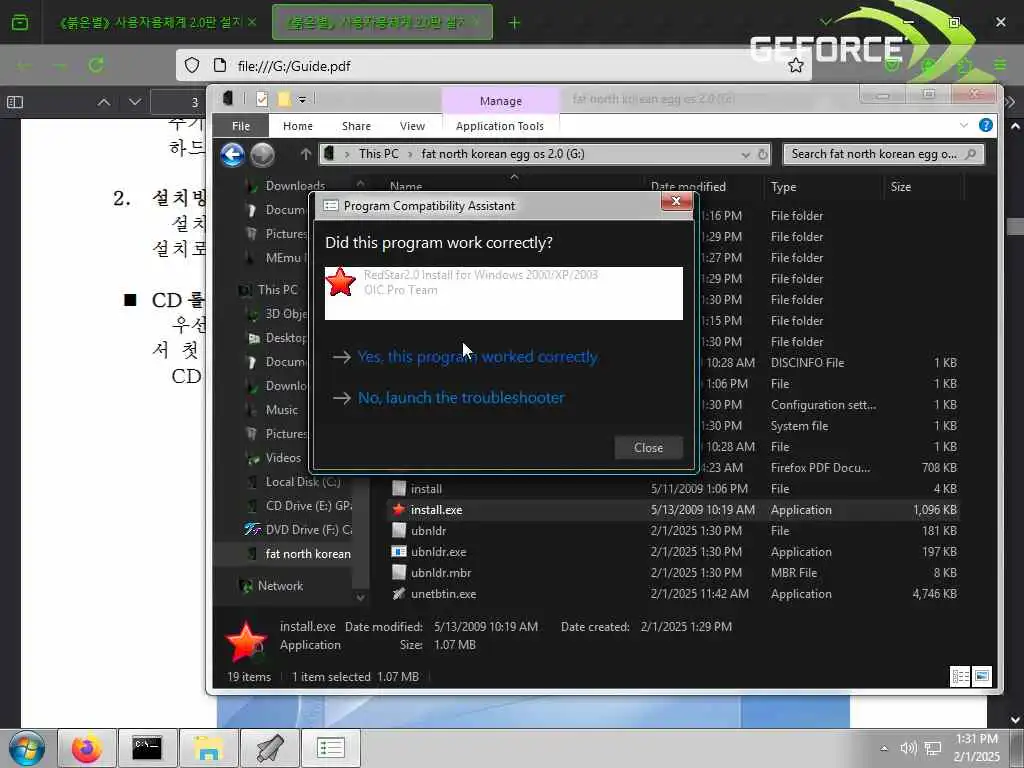Click Windows Start orb
Viewport: 1024px width, 768px height.
(x=27, y=748)
